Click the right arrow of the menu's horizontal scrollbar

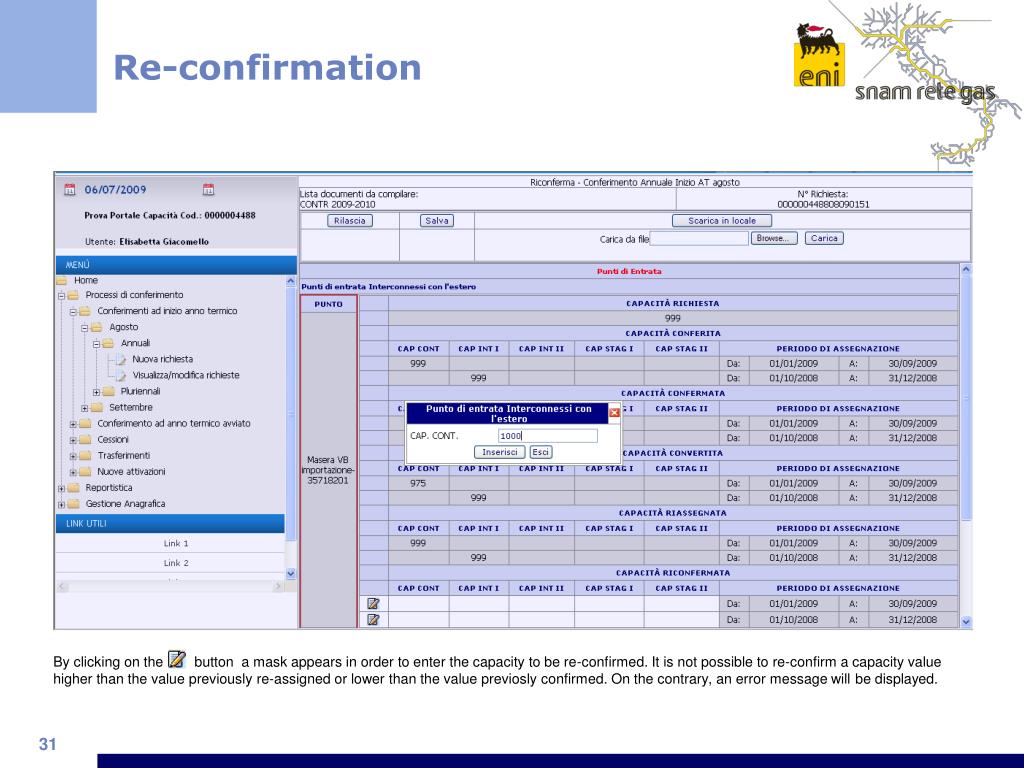(x=278, y=586)
